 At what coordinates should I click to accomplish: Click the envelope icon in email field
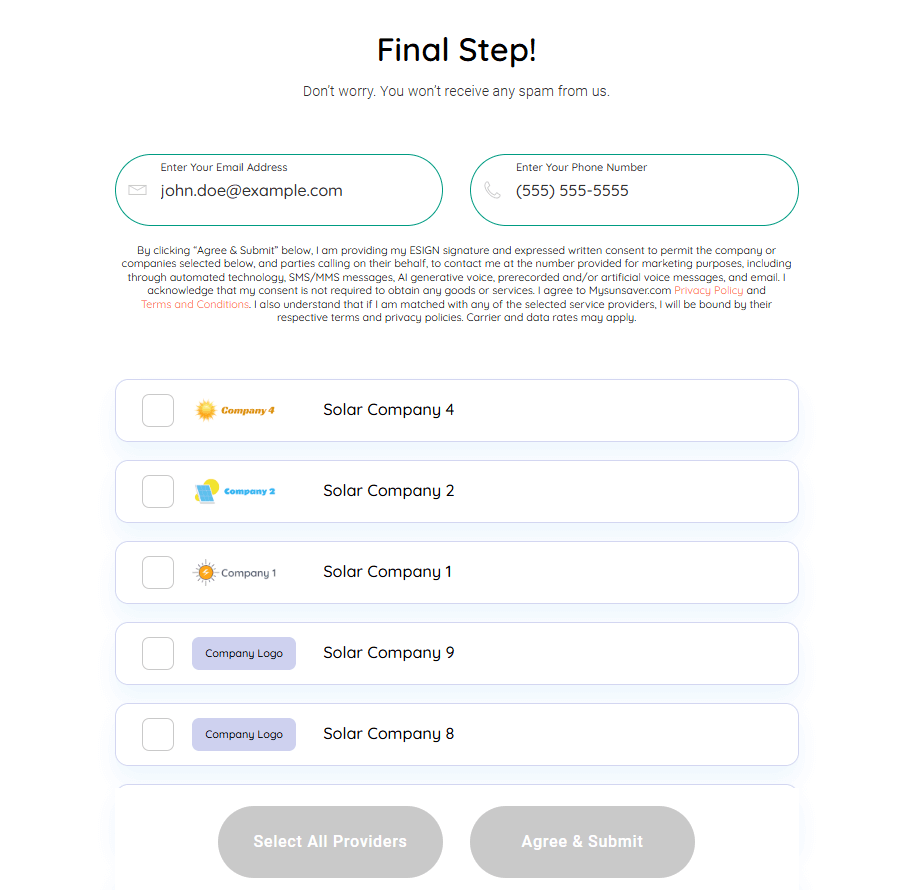click(138, 190)
